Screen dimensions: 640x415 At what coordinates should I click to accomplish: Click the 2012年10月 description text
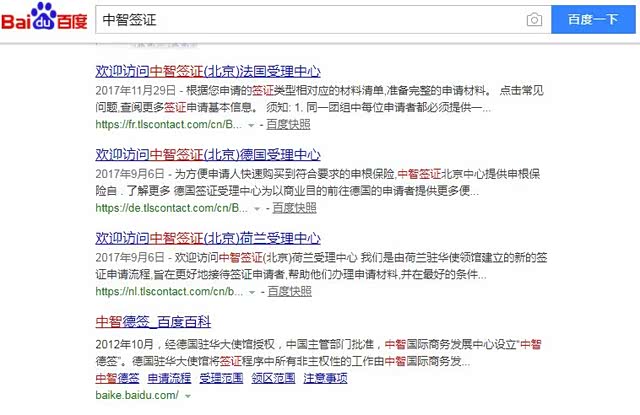click(318, 353)
